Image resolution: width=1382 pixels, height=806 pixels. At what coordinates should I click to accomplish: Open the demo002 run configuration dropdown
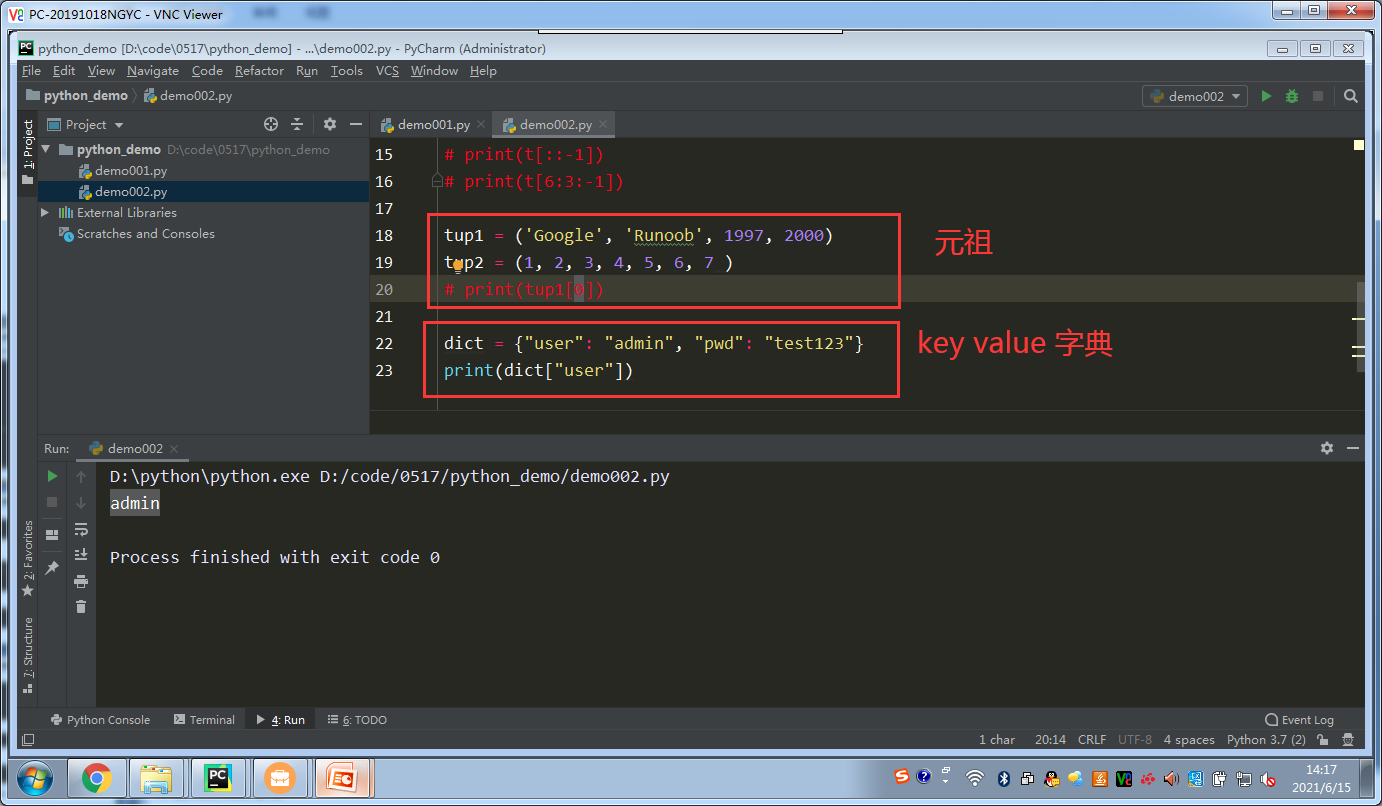[x=1195, y=96]
